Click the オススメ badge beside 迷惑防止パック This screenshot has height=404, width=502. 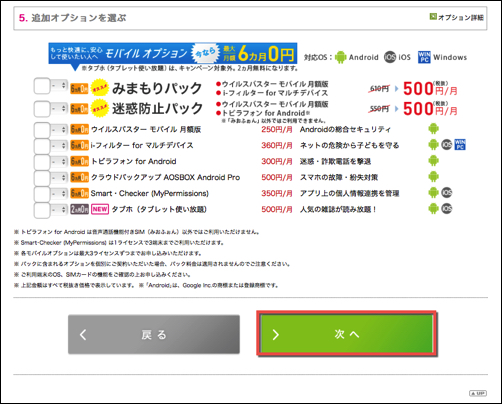100,109
